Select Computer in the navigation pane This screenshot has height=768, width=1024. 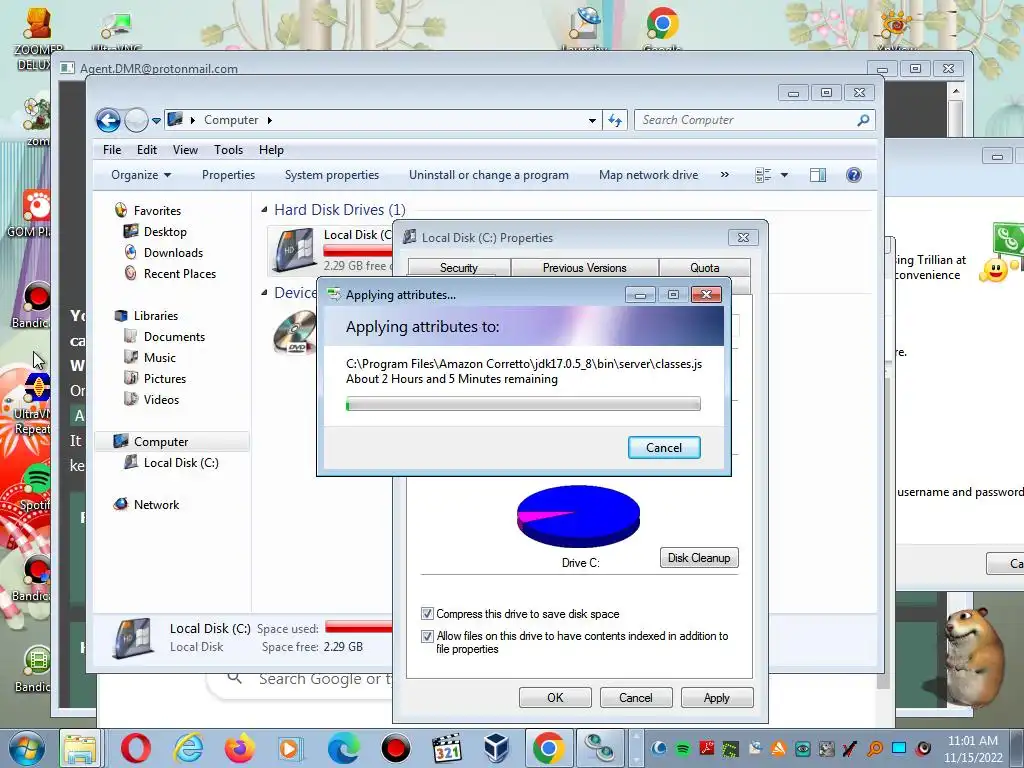pyautogui.click(x=161, y=442)
